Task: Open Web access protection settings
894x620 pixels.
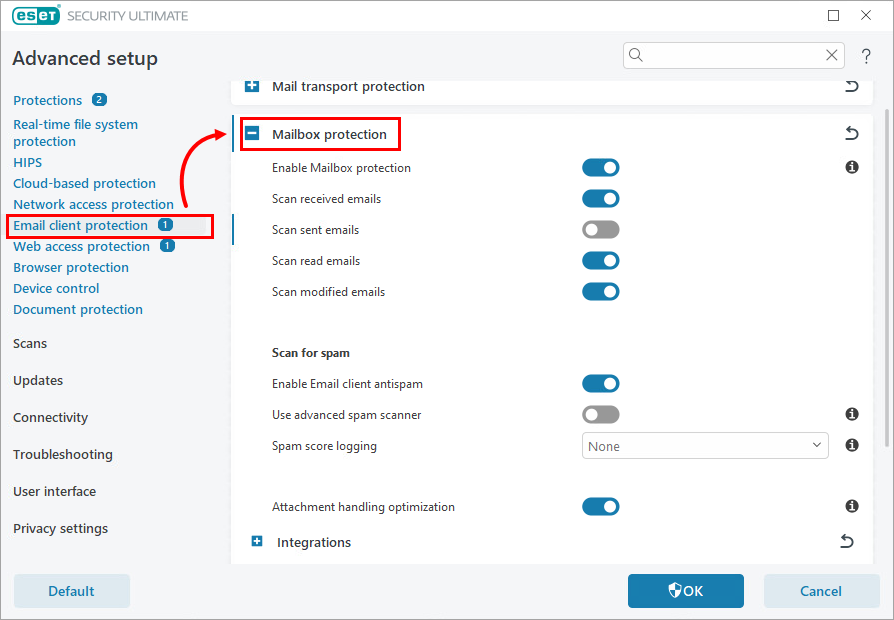Action: pyautogui.click(x=82, y=247)
